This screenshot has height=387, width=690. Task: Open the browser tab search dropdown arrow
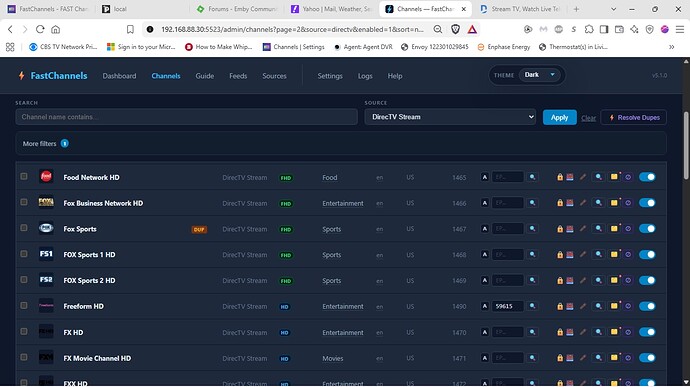[x=613, y=9]
